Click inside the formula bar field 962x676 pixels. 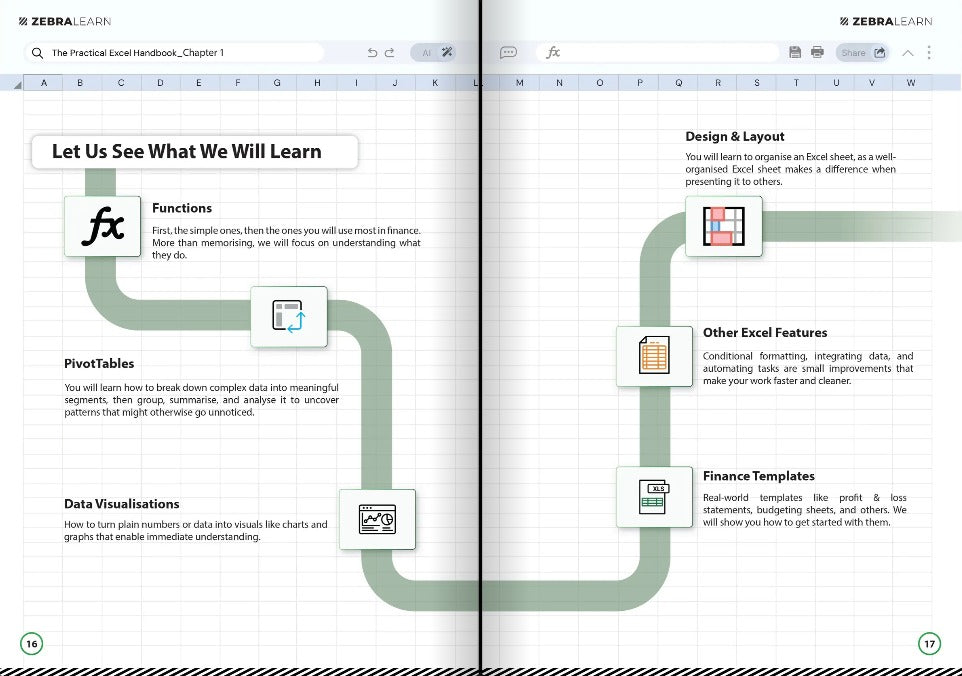[656, 53]
